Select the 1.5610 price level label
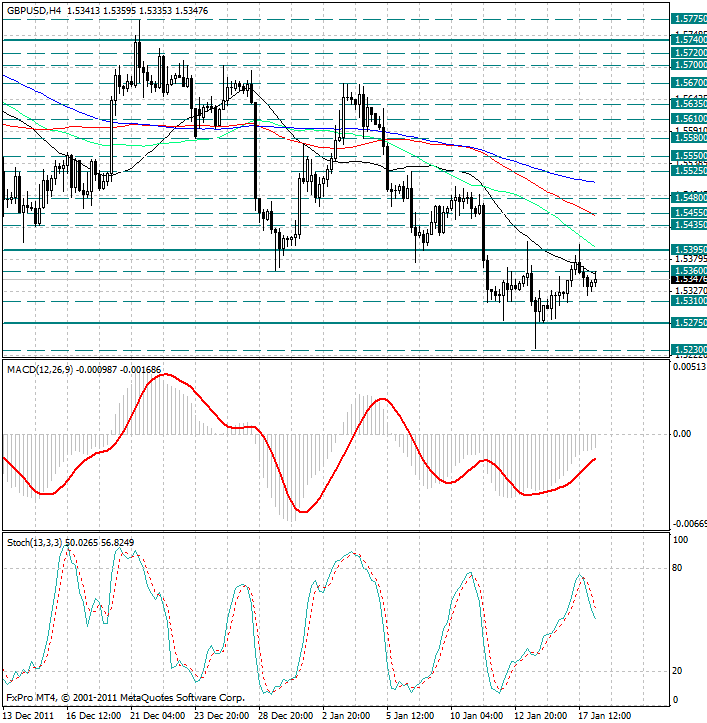 point(689,119)
